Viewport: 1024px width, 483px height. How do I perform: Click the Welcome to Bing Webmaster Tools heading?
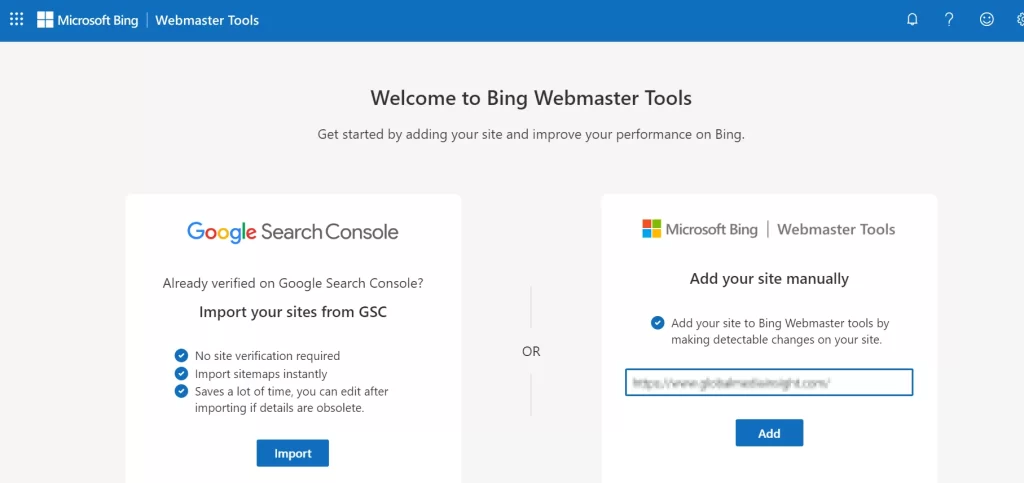point(530,98)
